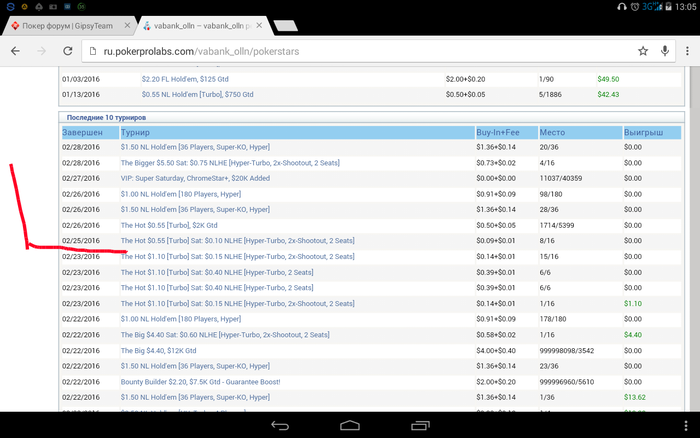Select place 11037/40359 cell

[x=561, y=178]
